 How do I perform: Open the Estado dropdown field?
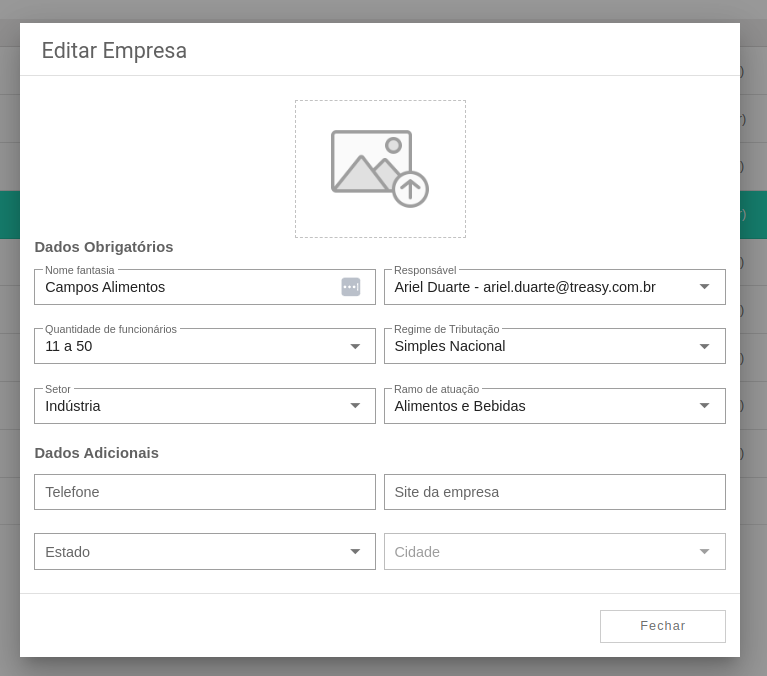click(x=205, y=552)
